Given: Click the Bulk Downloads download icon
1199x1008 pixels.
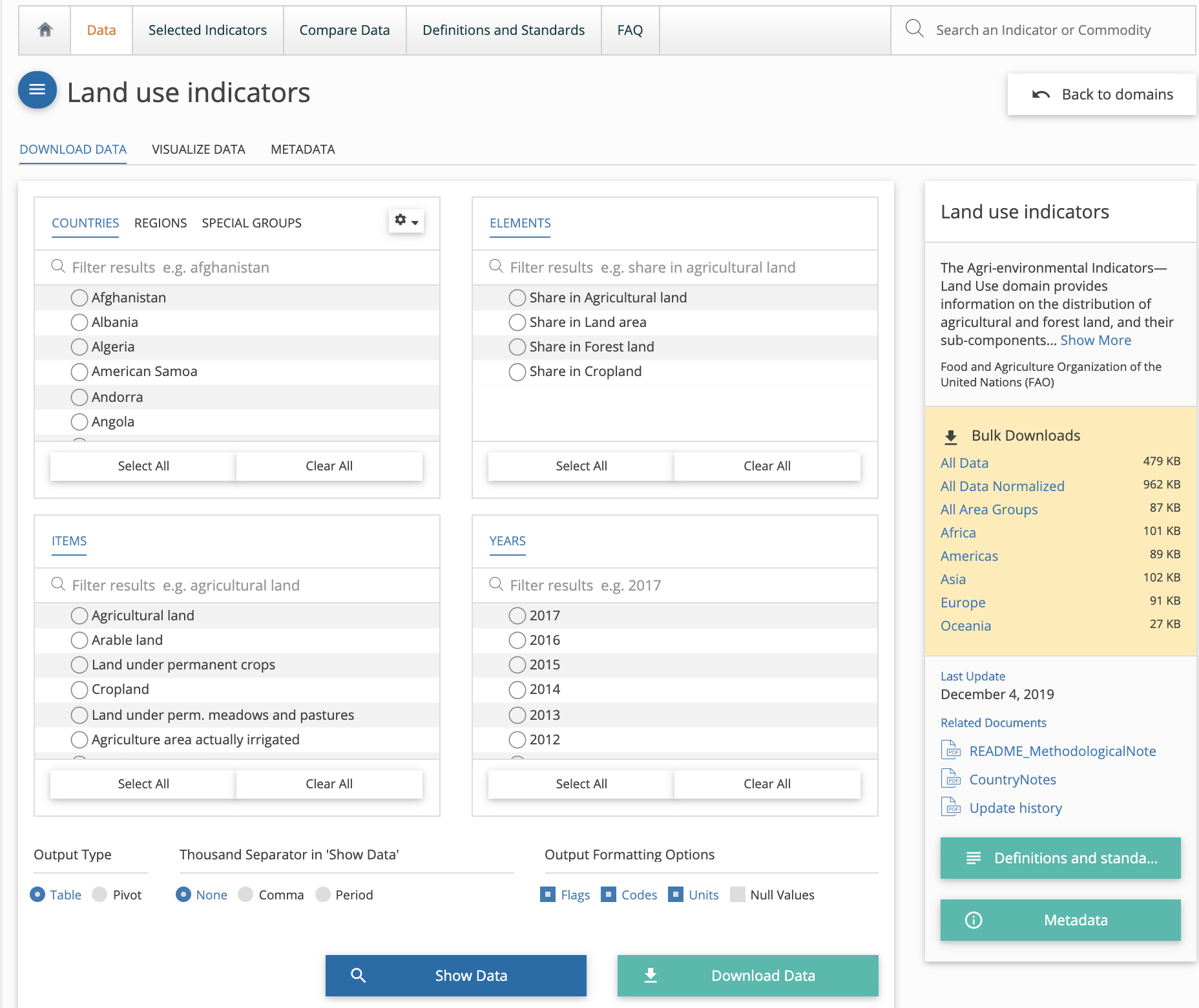Looking at the screenshot, I should tap(951, 437).
